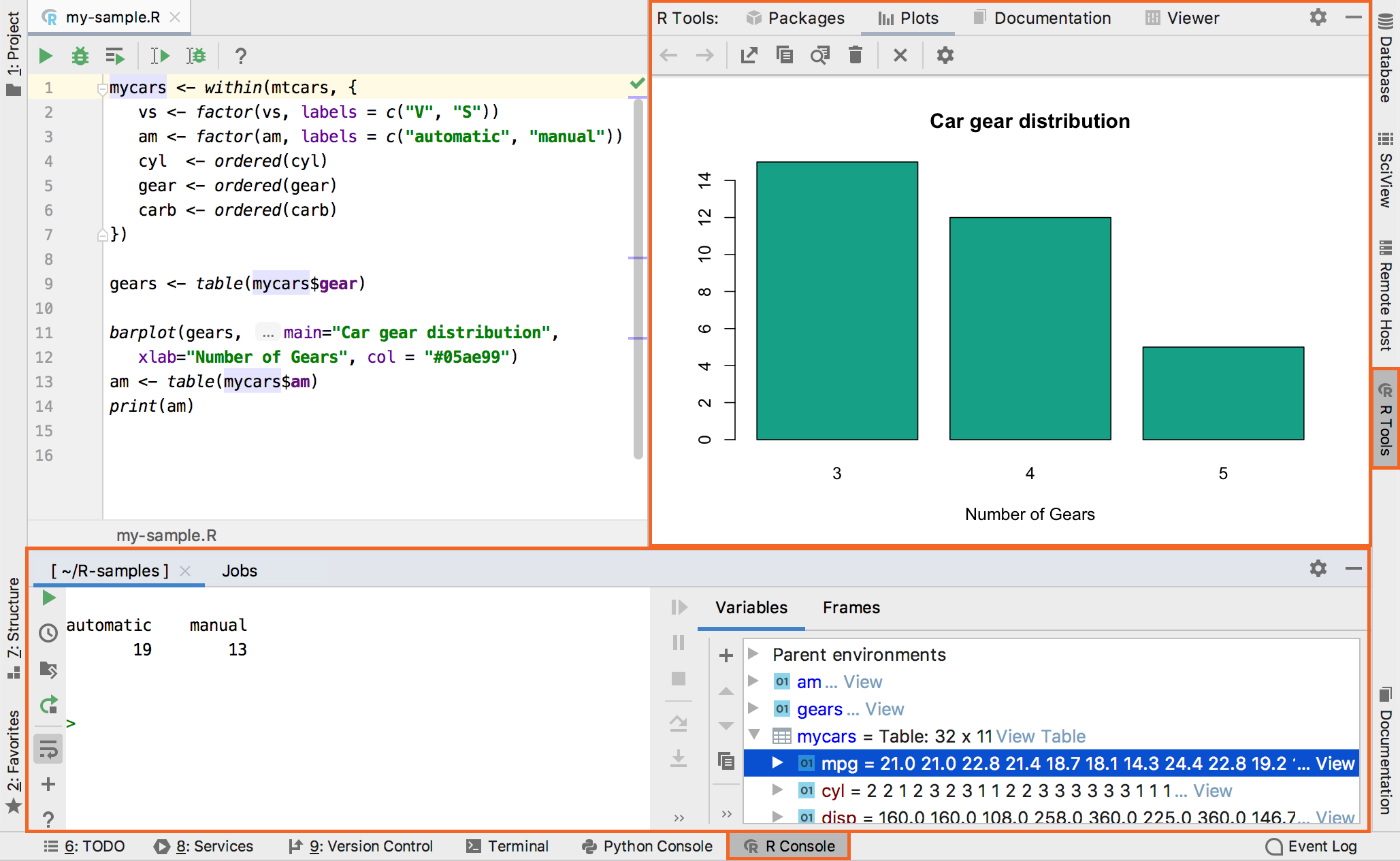
Task: Expand the gears variable node
Action: [753, 709]
